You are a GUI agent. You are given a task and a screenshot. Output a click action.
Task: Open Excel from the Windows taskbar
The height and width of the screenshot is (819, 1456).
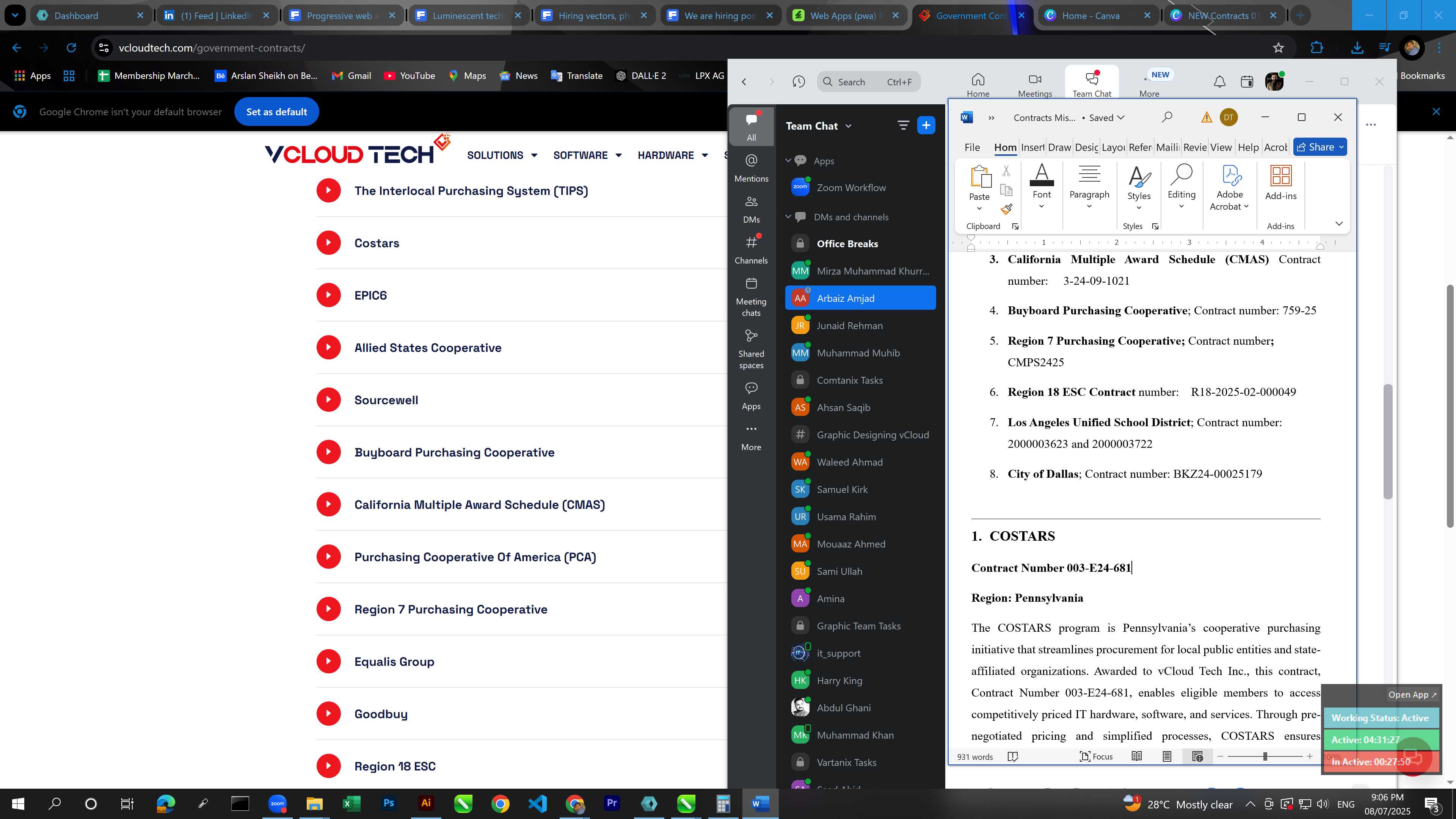pyautogui.click(x=351, y=803)
